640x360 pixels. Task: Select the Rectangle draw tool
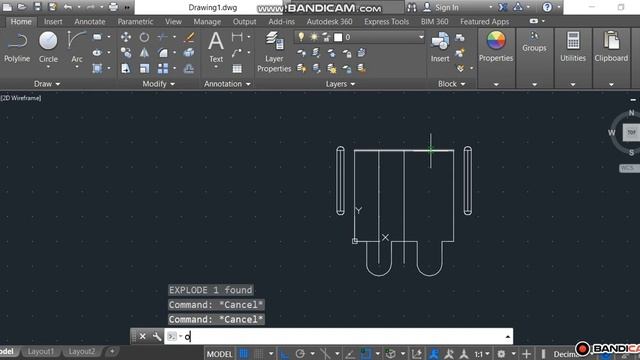(97, 37)
